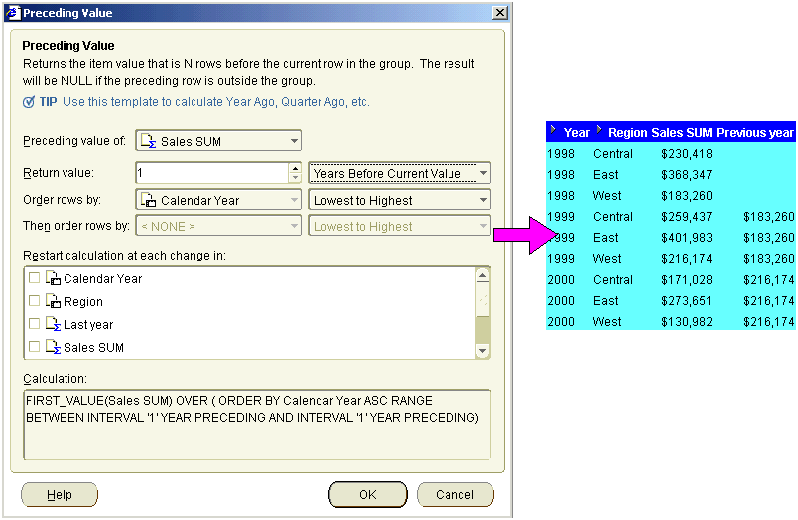Click the $273,651 cell for 2000 East
798x520 pixels.
[687, 301]
